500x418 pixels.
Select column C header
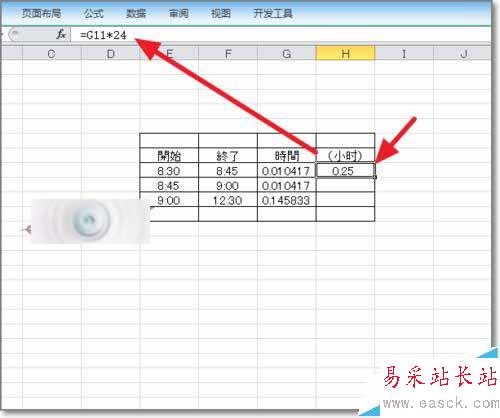(52, 53)
